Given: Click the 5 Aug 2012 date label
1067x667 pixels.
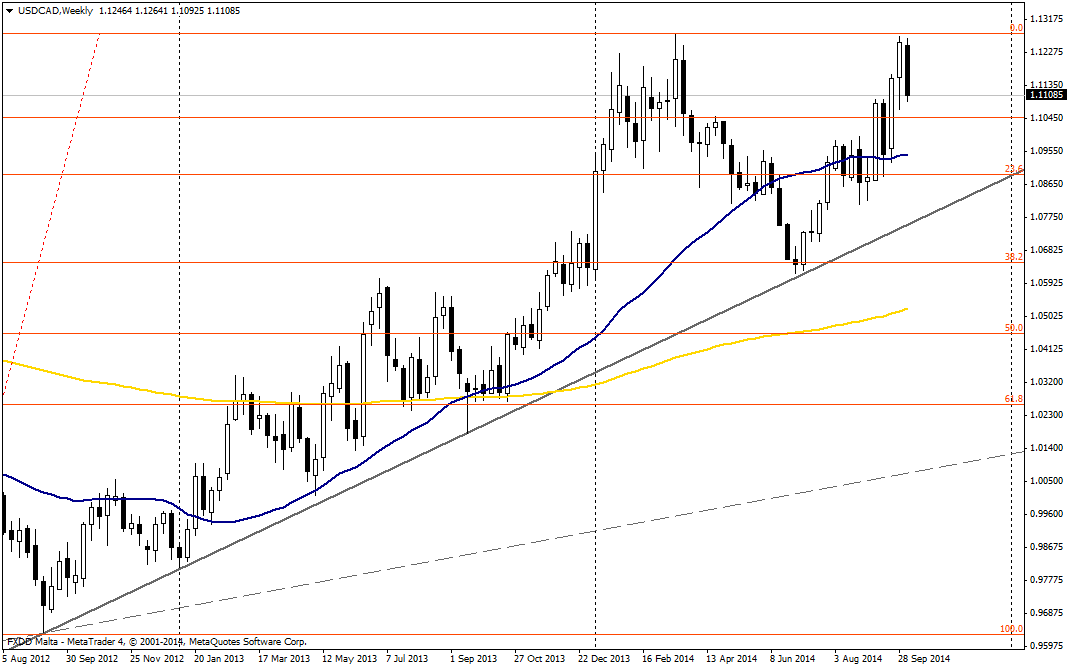Looking at the screenshot, I should click(27, 659).
